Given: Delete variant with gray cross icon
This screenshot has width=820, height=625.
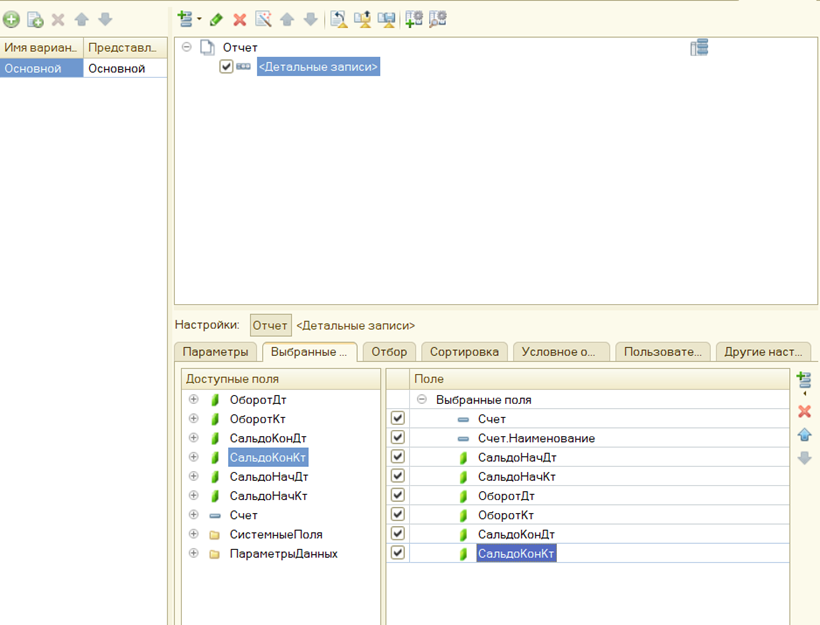Looking at the screenshot, I should pos(58,20).
